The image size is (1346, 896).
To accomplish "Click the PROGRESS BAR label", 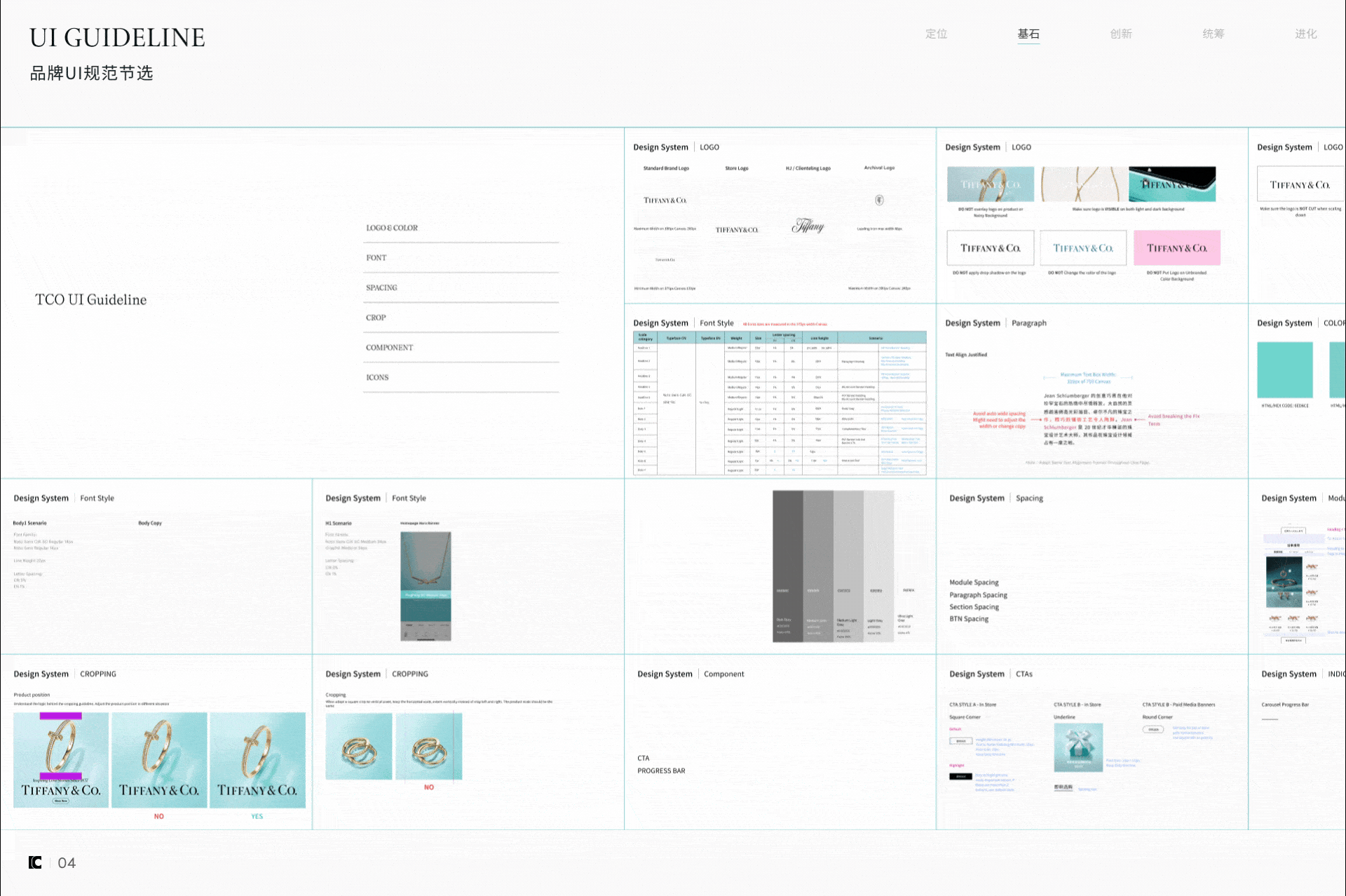I will (x=661, y=771).
